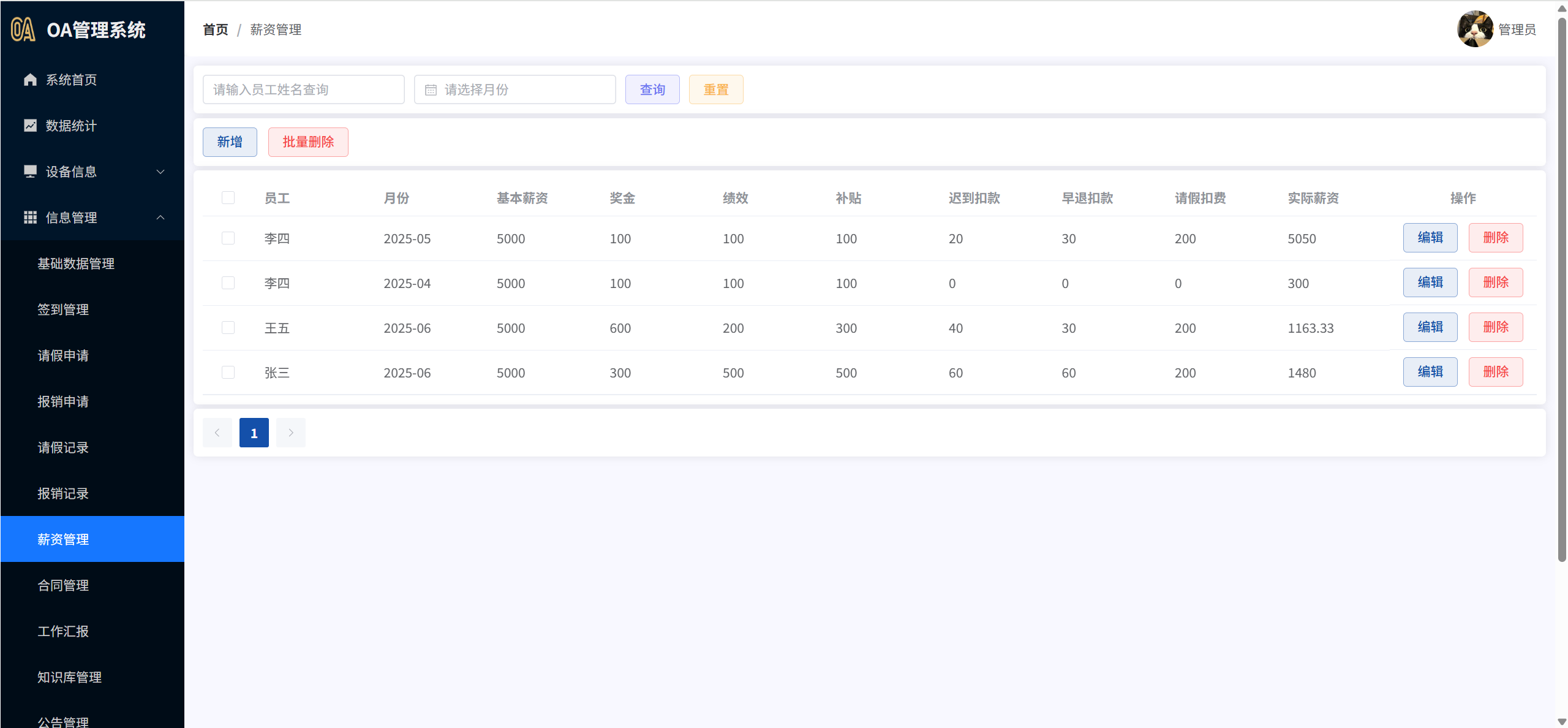Go to 签到管理 menu item
The width and height of the screenshot is (1568, 728).
pos(63,309)
